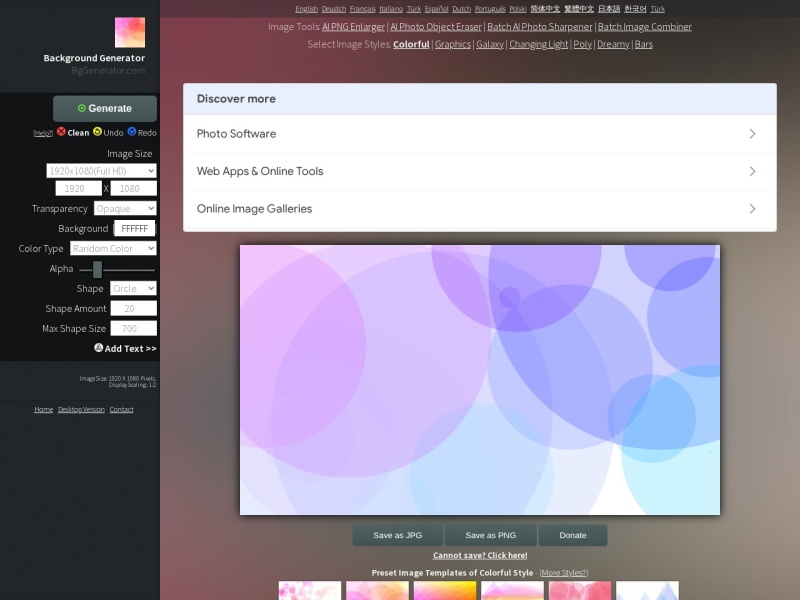Click the Background color FFFFFF field
Image resolution: width=800 pixels, height=600 pixels.
pyautogui.click(x=135, y=229)
